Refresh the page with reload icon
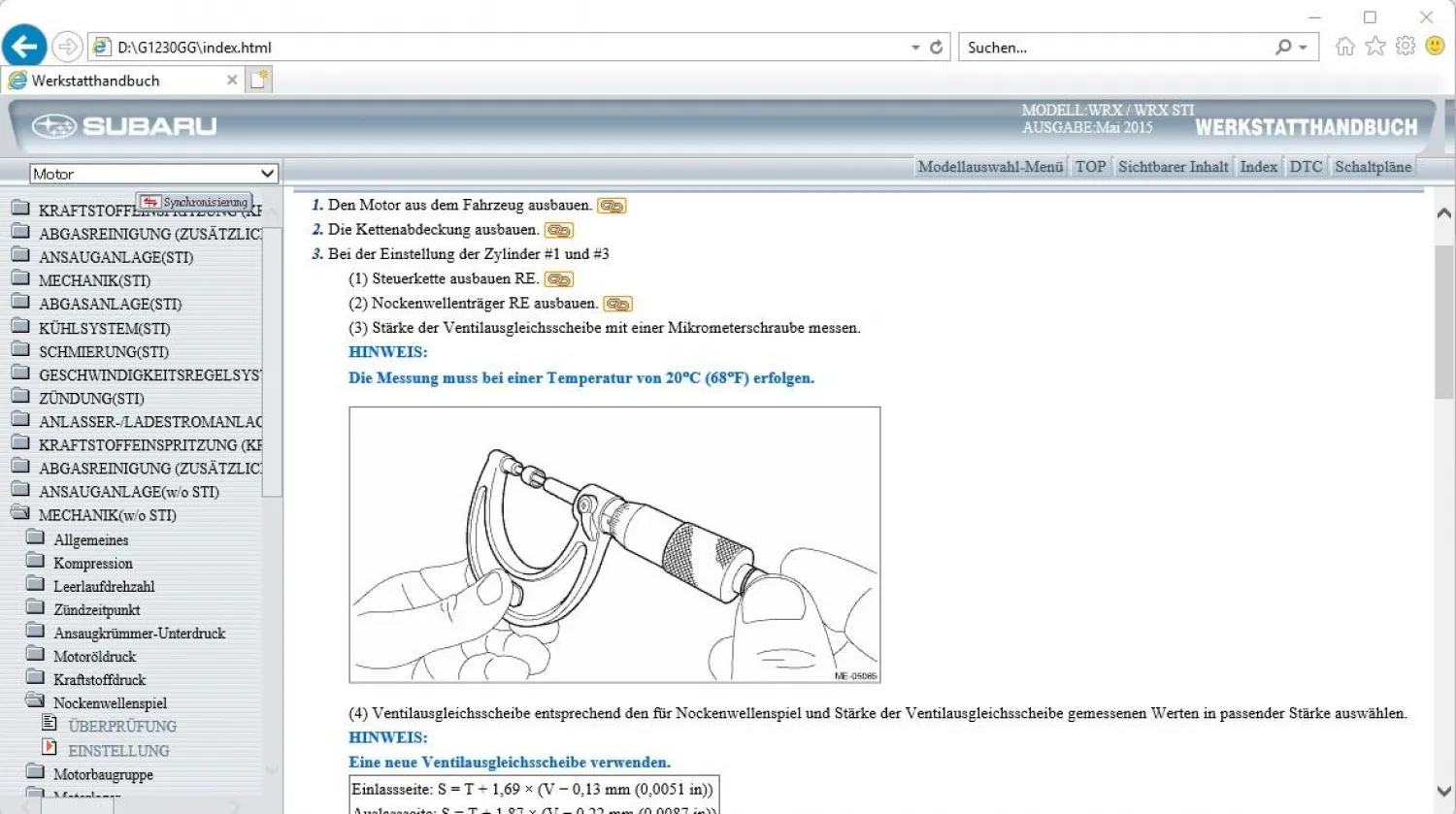Viewport: 1456px width, 814px height. pyautogui.click(x=936, y=47)
